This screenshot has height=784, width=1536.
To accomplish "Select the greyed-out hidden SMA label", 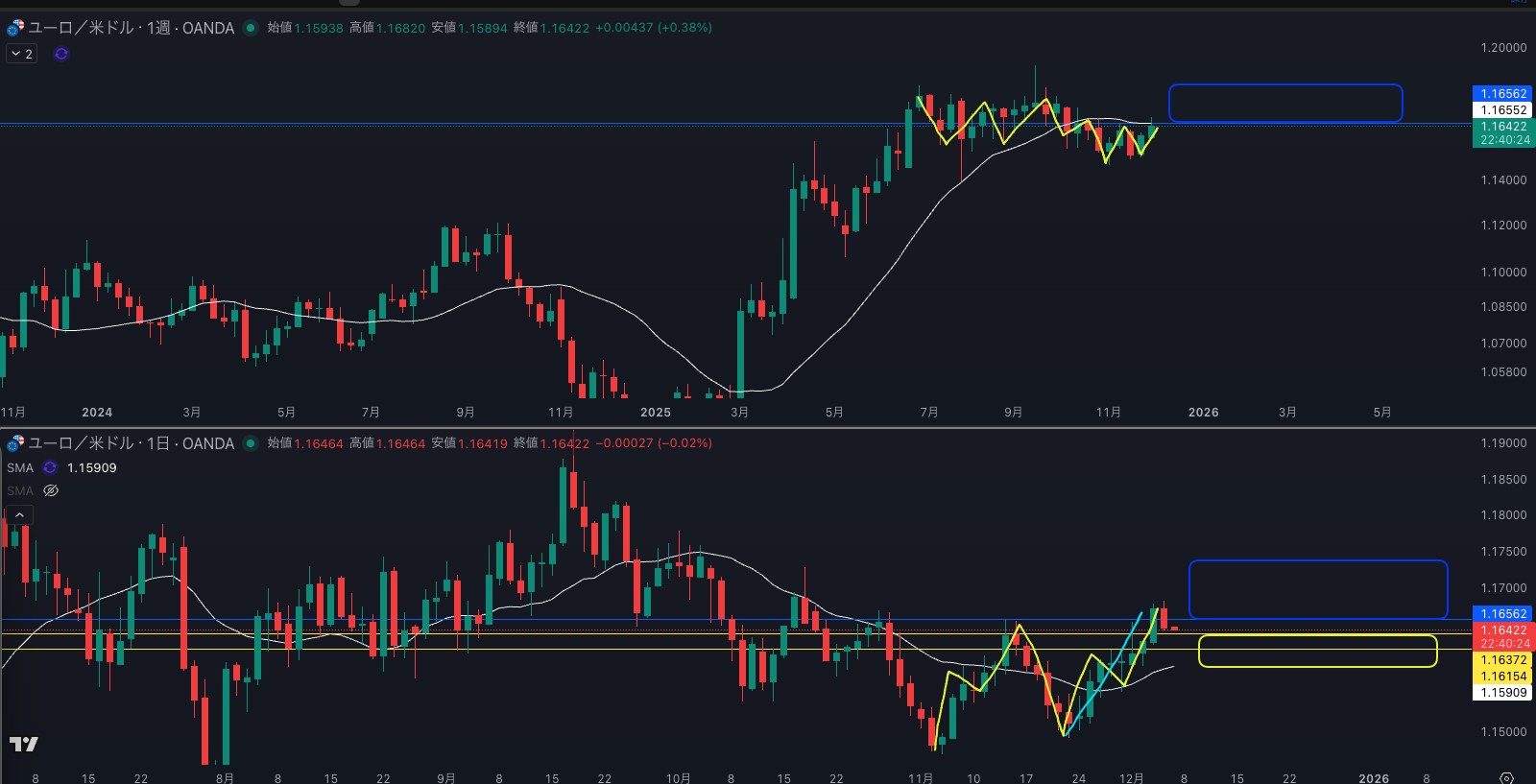I will [20, 490].
